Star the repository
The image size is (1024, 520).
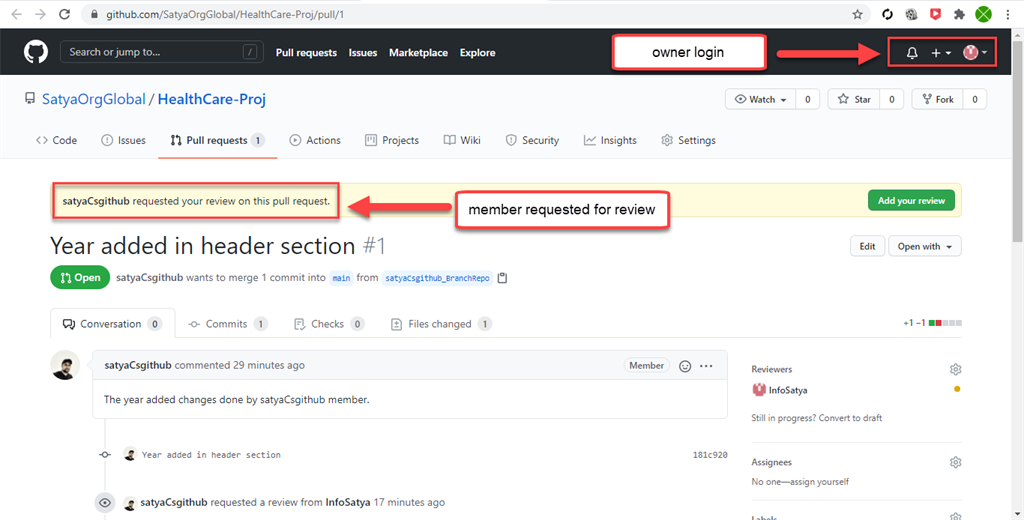[854, 99]
